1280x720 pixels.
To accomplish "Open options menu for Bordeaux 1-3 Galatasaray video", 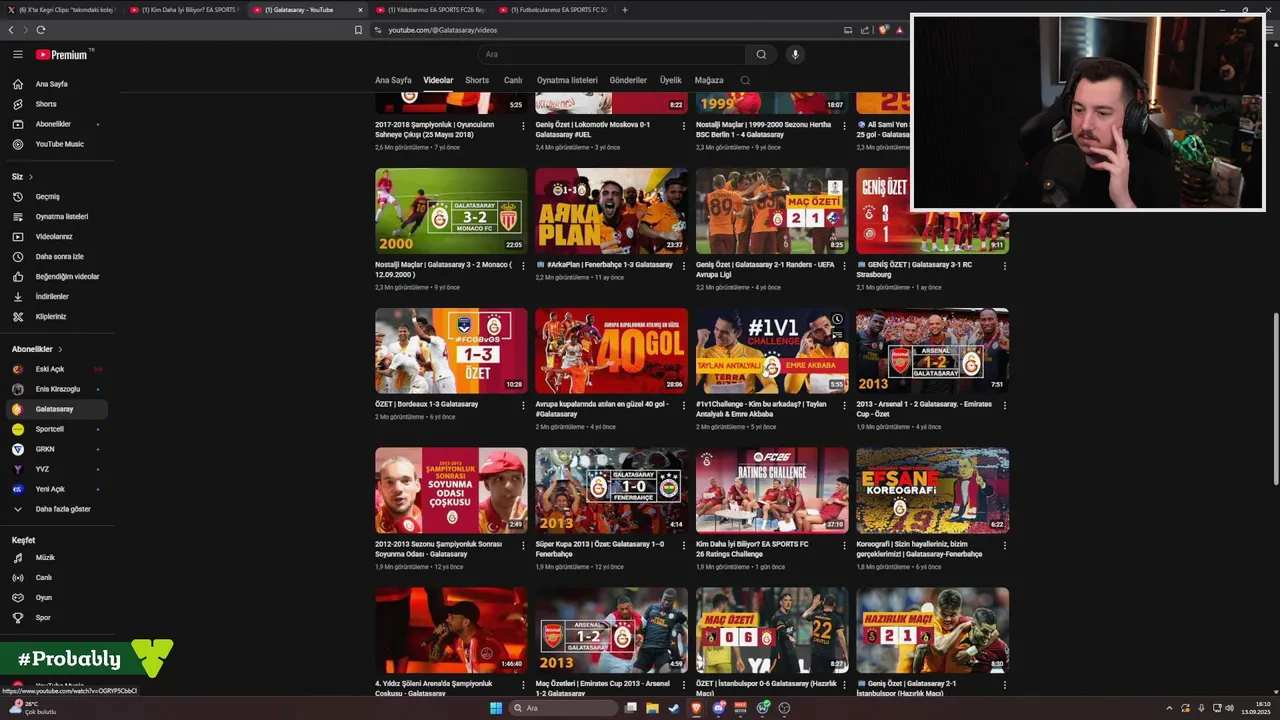I will 523,405.
